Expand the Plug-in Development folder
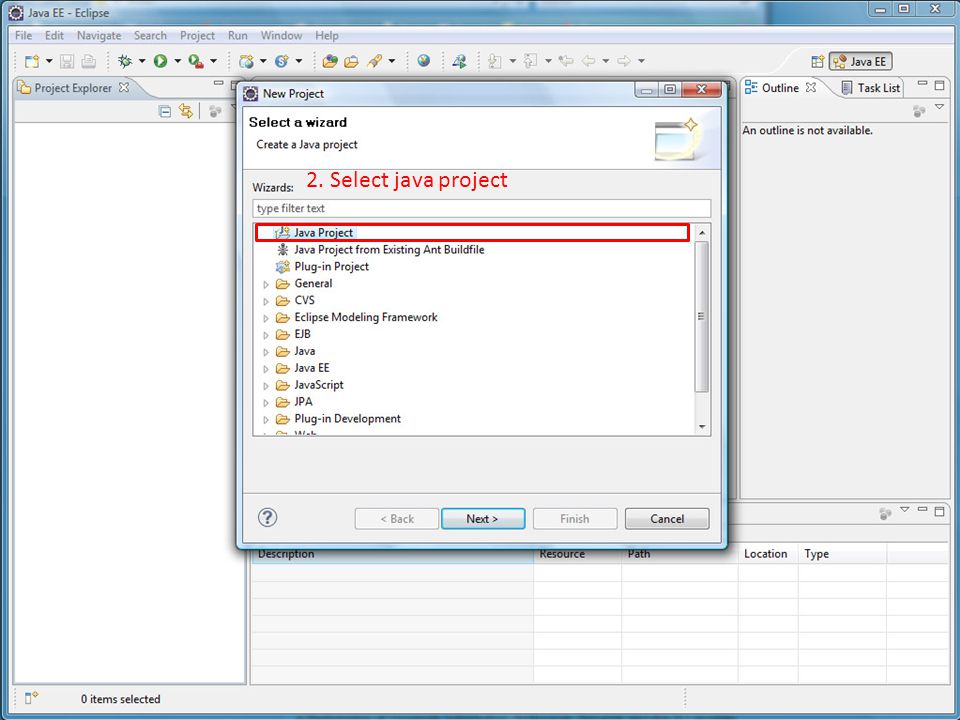 click(x=266, y=419)
